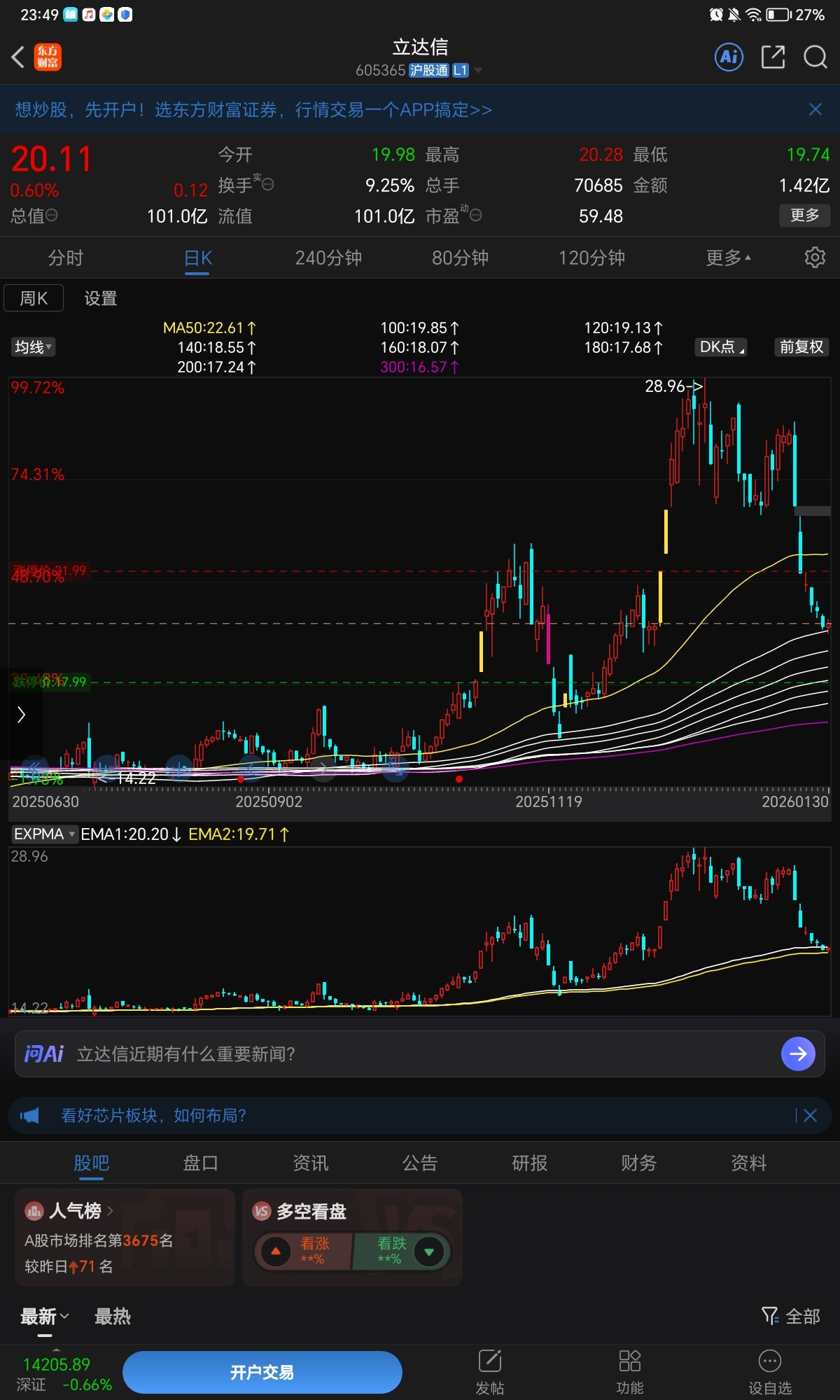Open the DK点 option menu

[722, 346]
